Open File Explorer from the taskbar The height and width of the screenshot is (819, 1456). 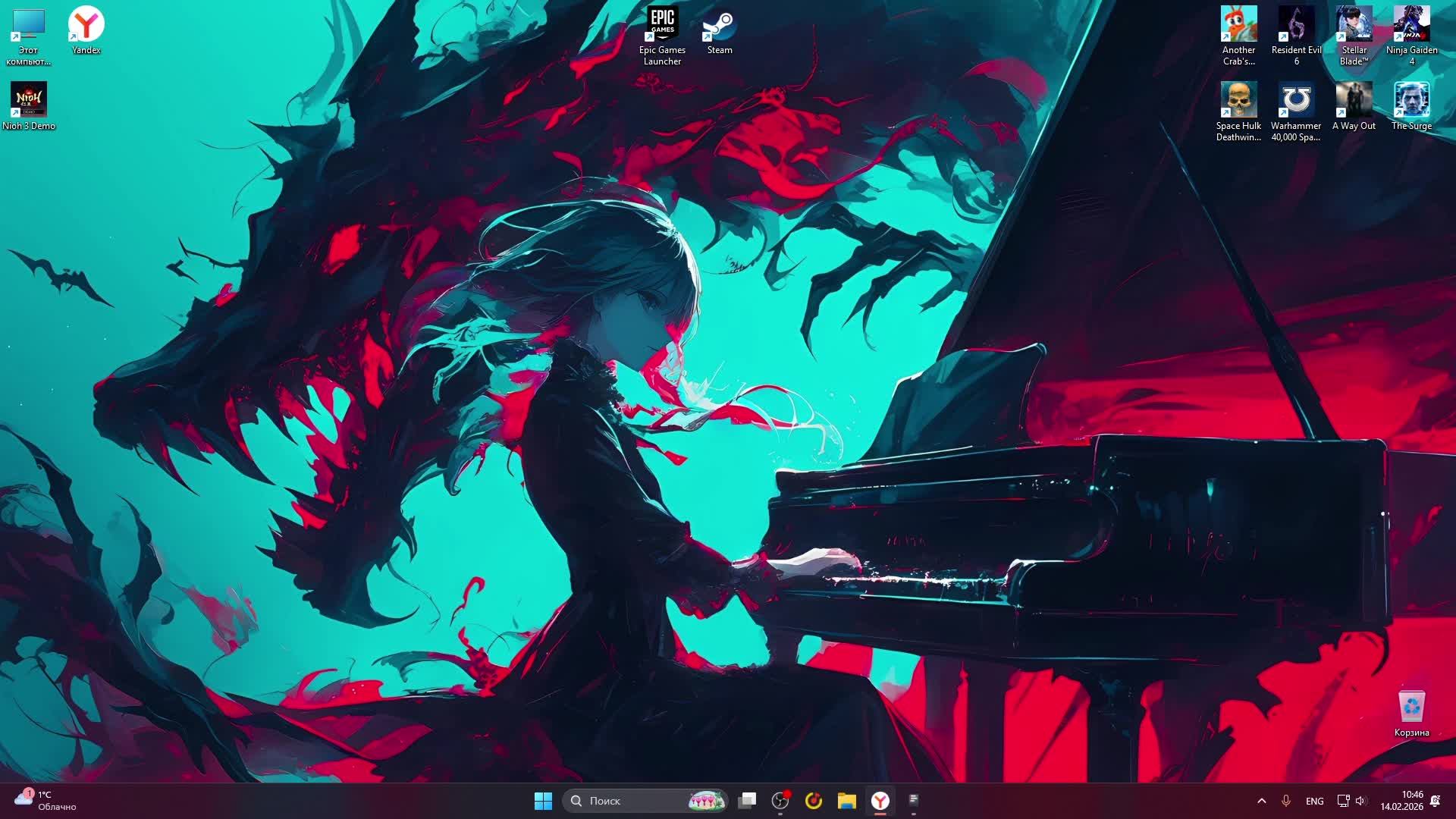pyautogui.click(x=846, y=801)
